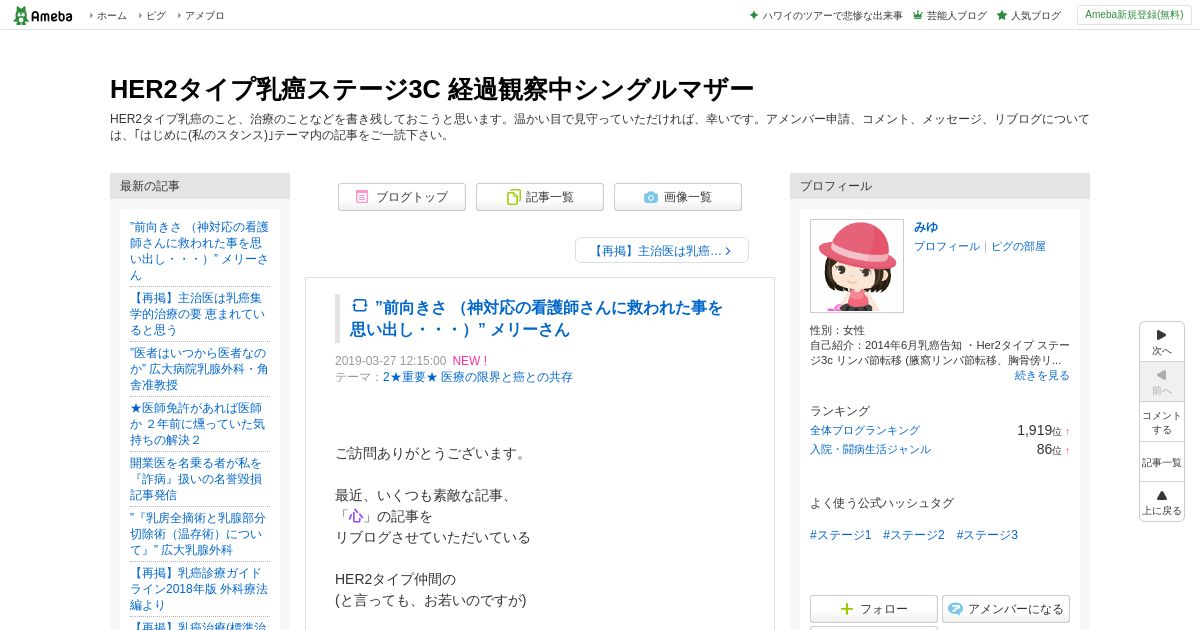Viewport: 1200px width, 630px height.
Task: Open sidebar article "前向きさ（神対応の看護師さんに救われた…
Action: tap(199, 251)
